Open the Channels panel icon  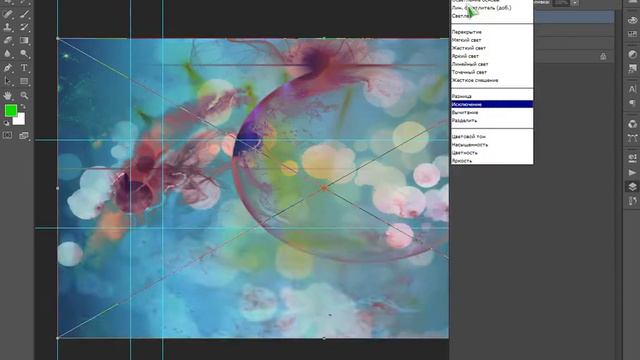pos(632,124)
